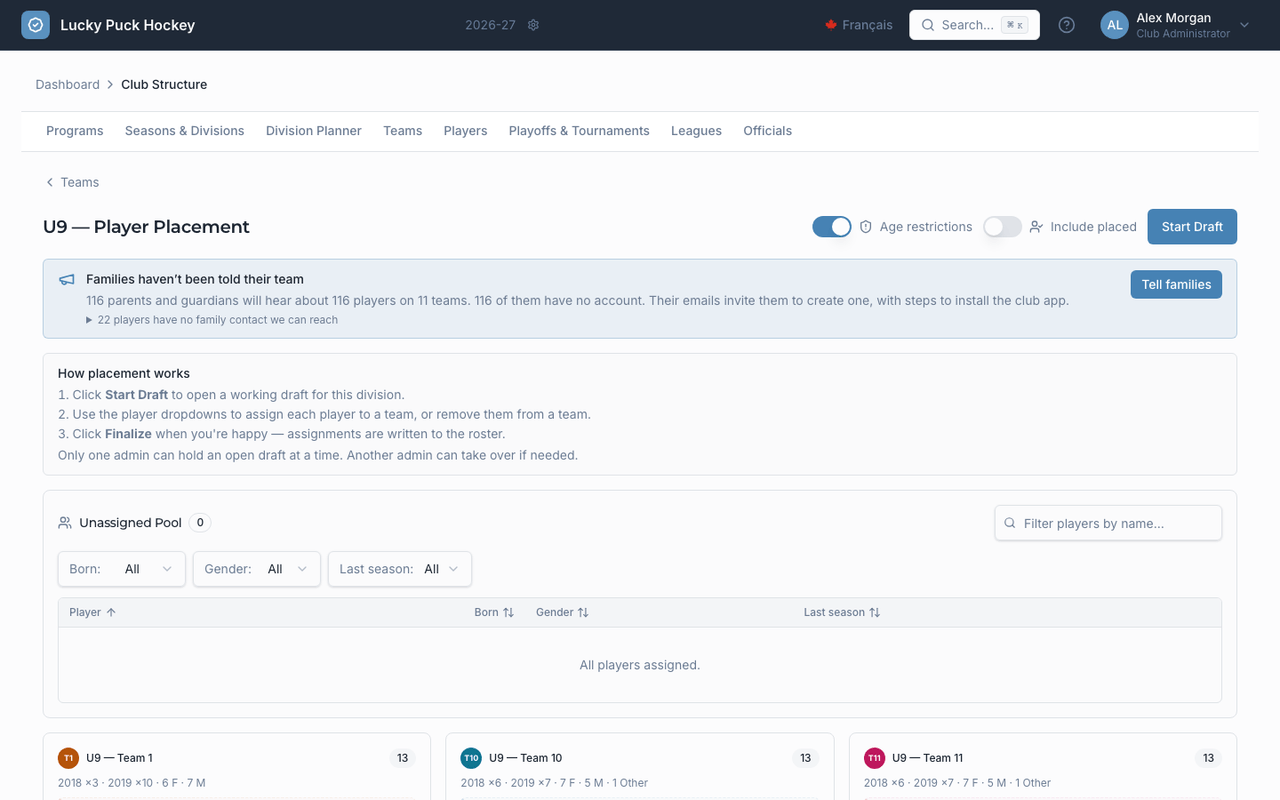Screen dimensions: 1280x800
Task: Open the Officials tab
Action: click(x=768, y=131)
